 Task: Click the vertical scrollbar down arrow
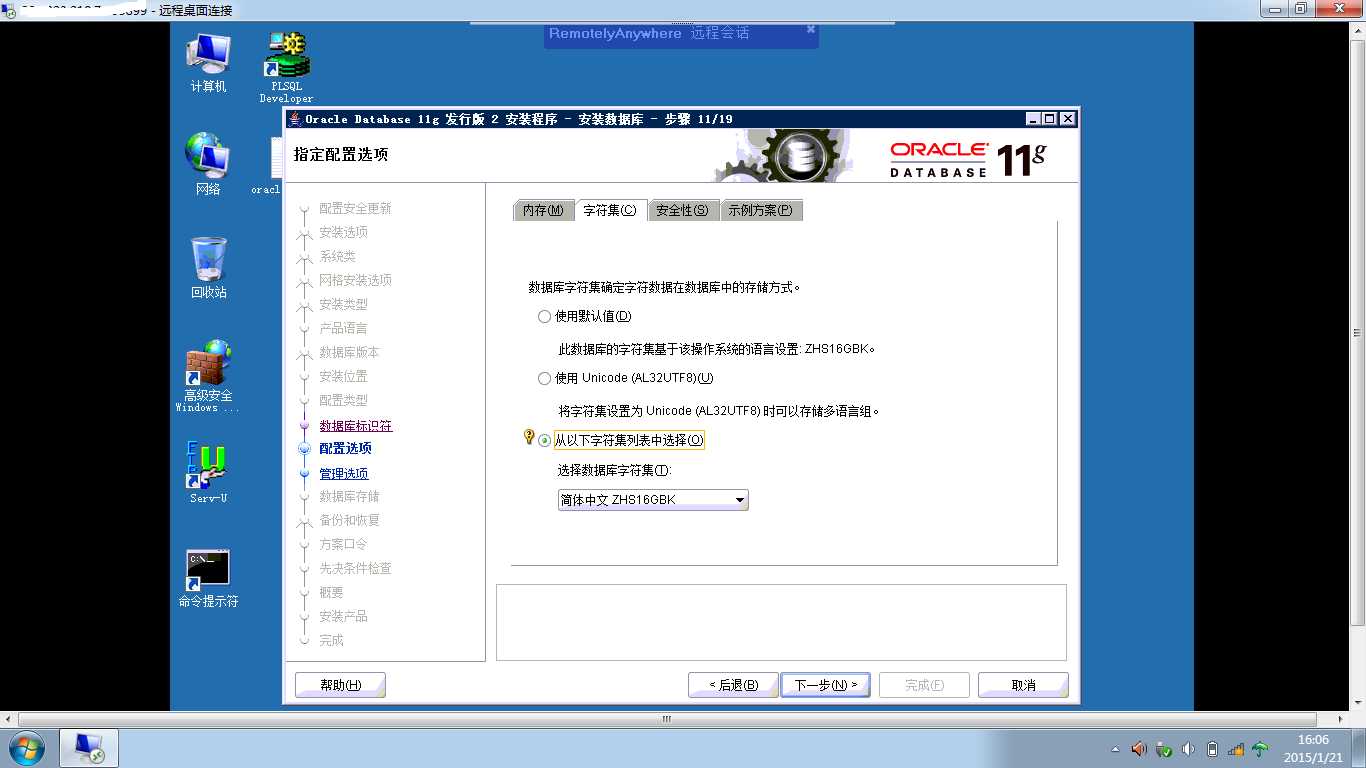click(1358, 703)
